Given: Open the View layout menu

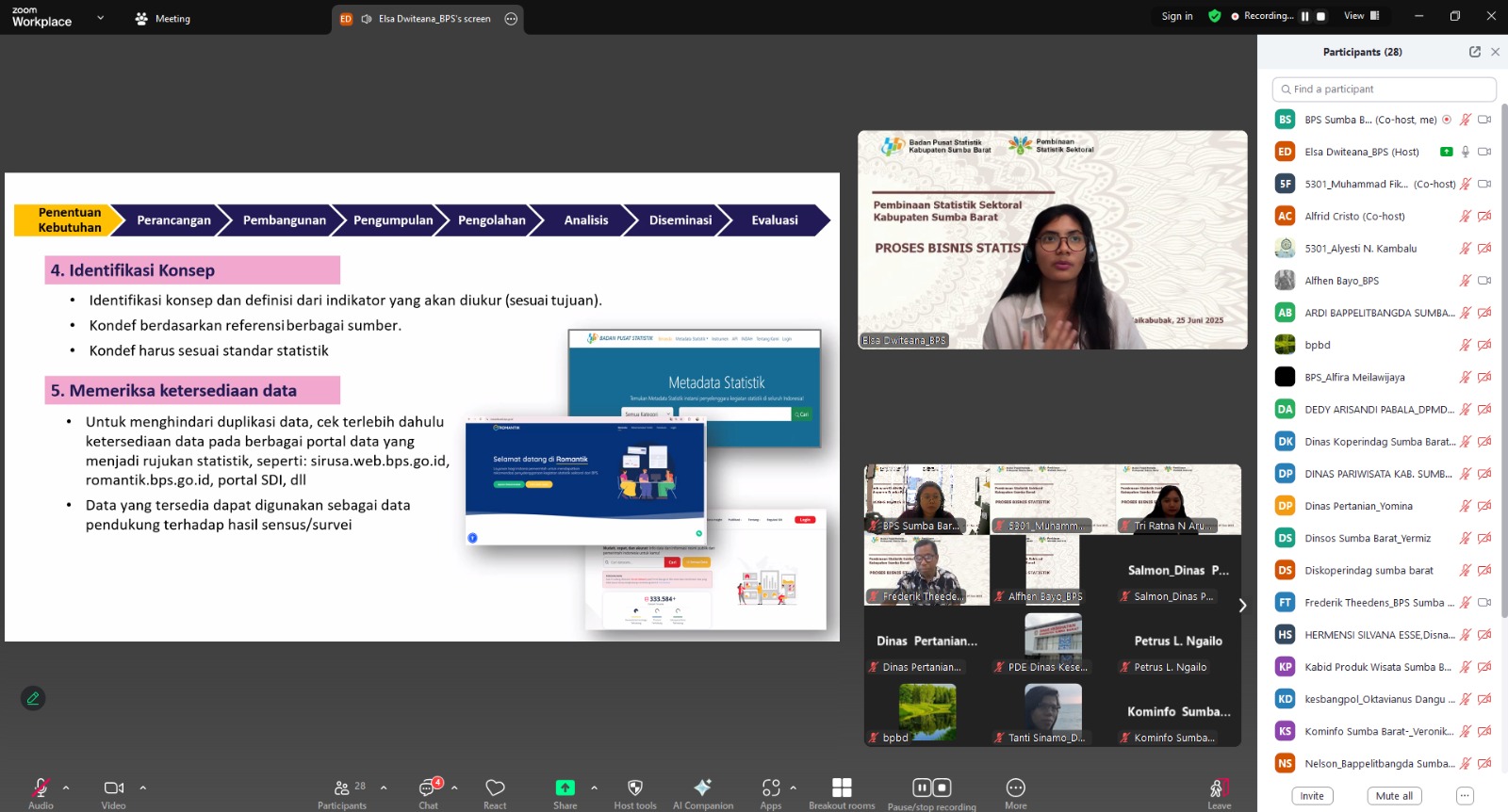Looking at the screenshot, I should [x=1361, y=16].
